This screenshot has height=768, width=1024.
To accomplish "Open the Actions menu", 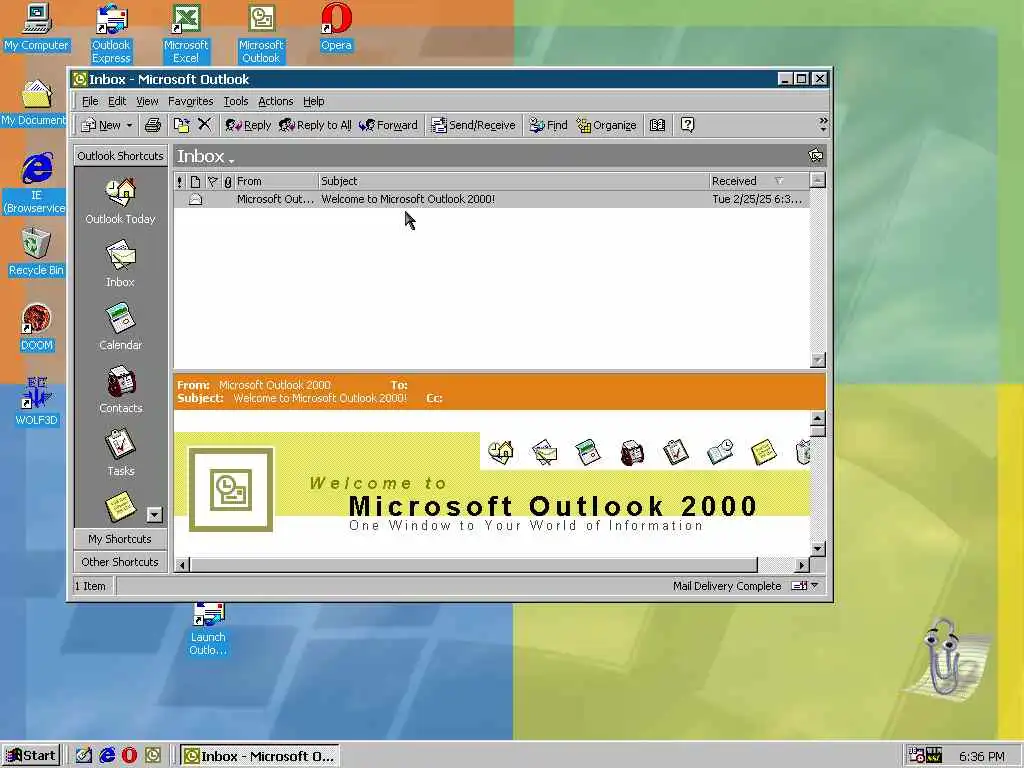I will click(275, 101).
